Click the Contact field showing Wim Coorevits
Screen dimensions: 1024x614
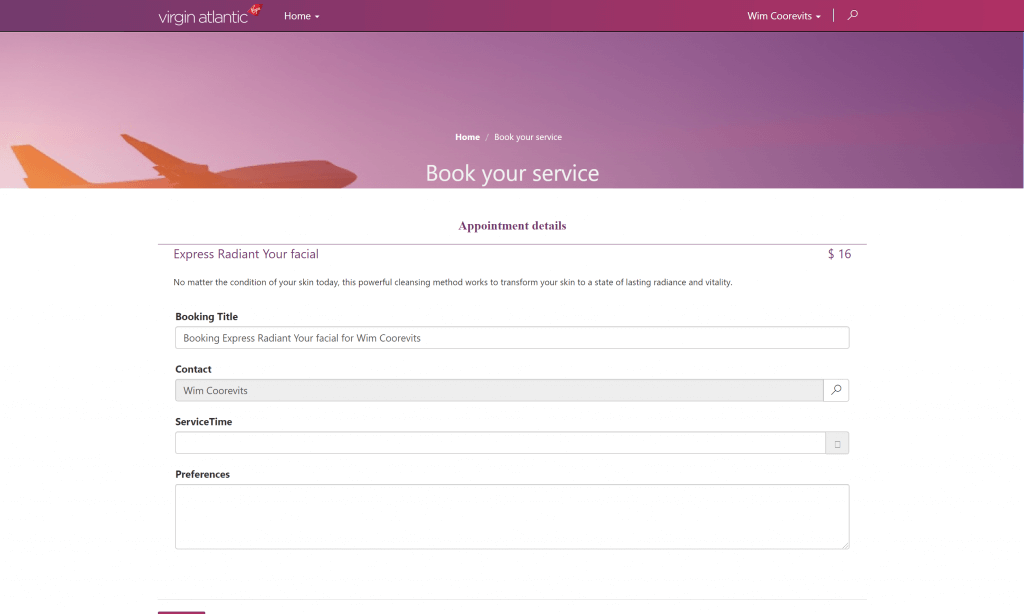(498, 391)
